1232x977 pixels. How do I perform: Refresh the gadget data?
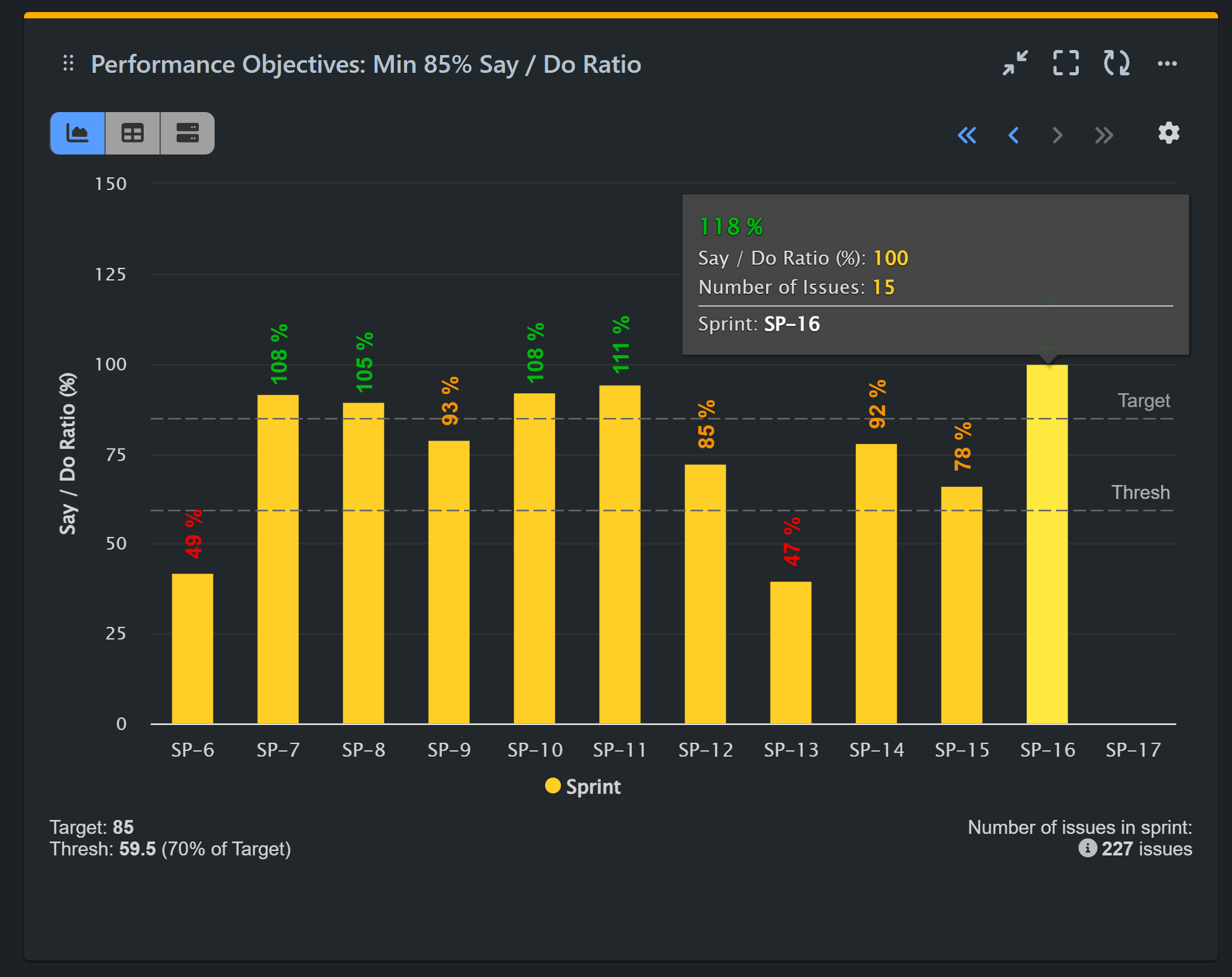click(1116, 63)
